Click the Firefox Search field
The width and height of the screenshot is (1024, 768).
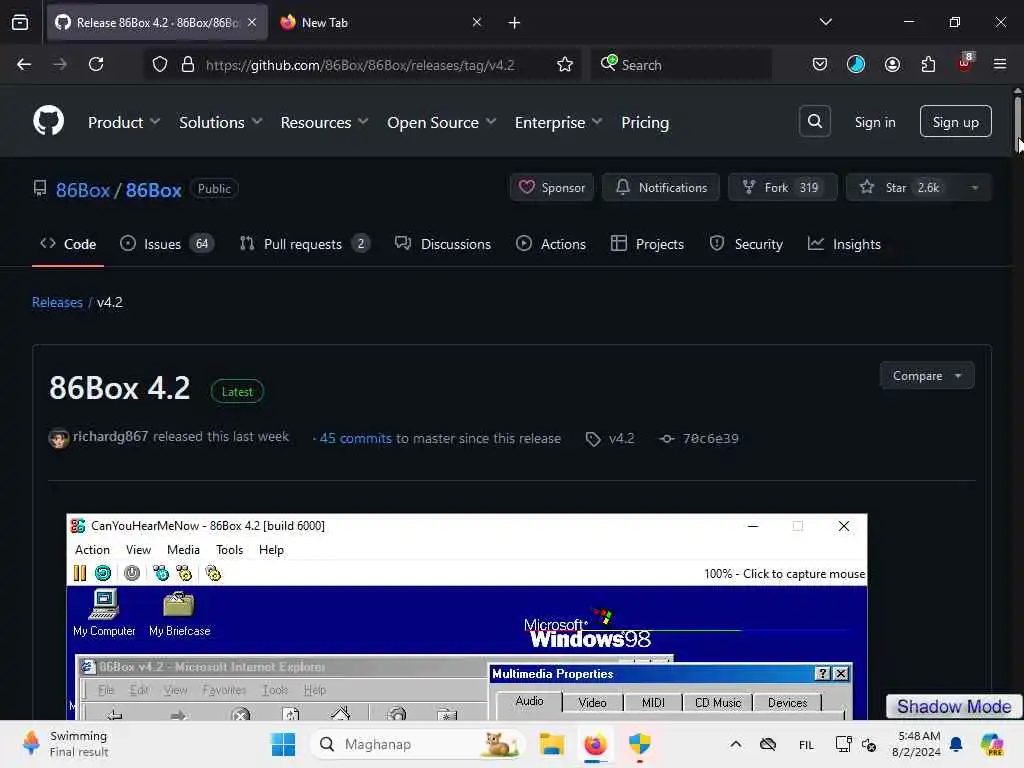coord(681,64)
